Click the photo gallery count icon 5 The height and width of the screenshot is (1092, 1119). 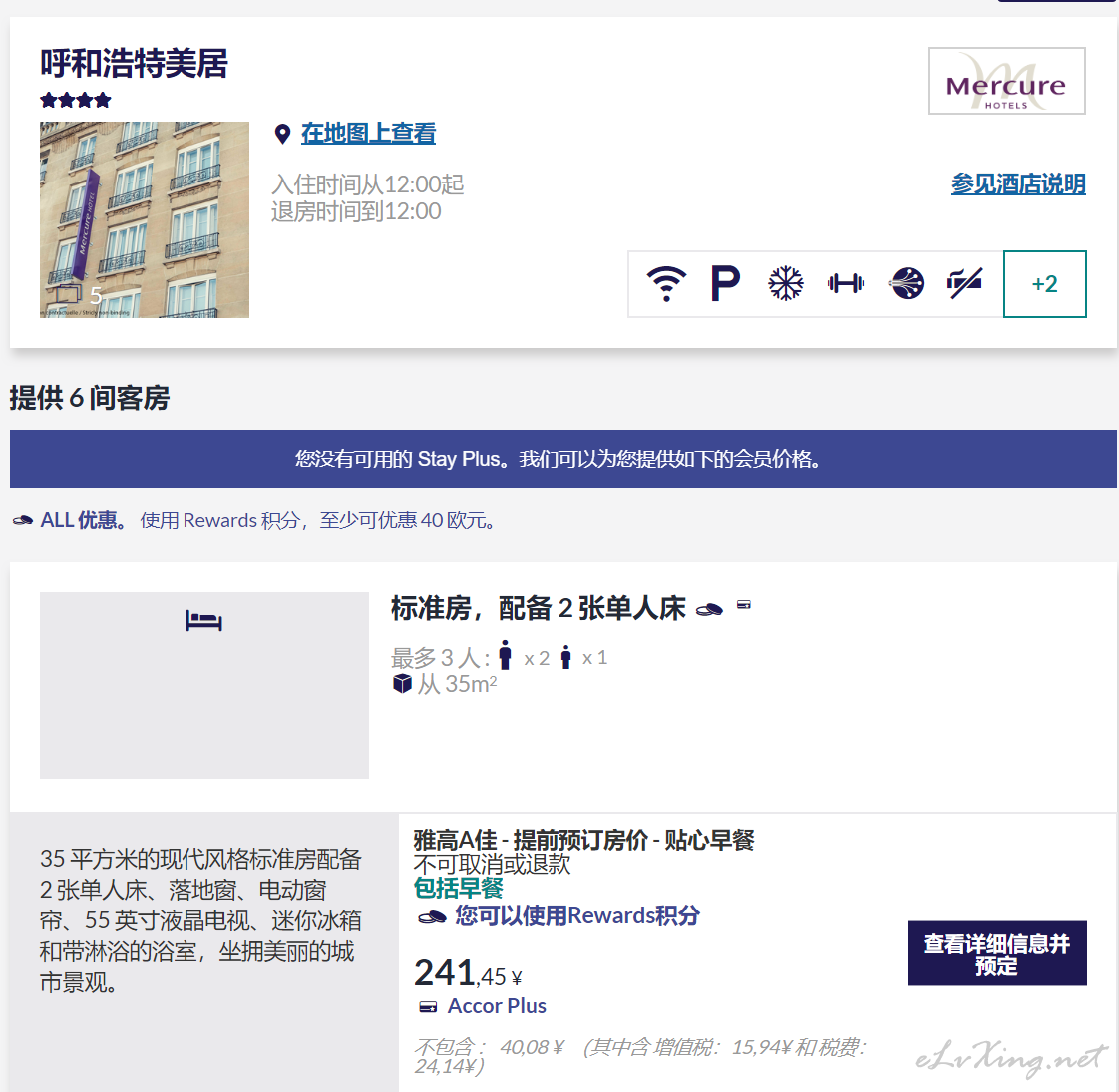click(x=79, y=295)
